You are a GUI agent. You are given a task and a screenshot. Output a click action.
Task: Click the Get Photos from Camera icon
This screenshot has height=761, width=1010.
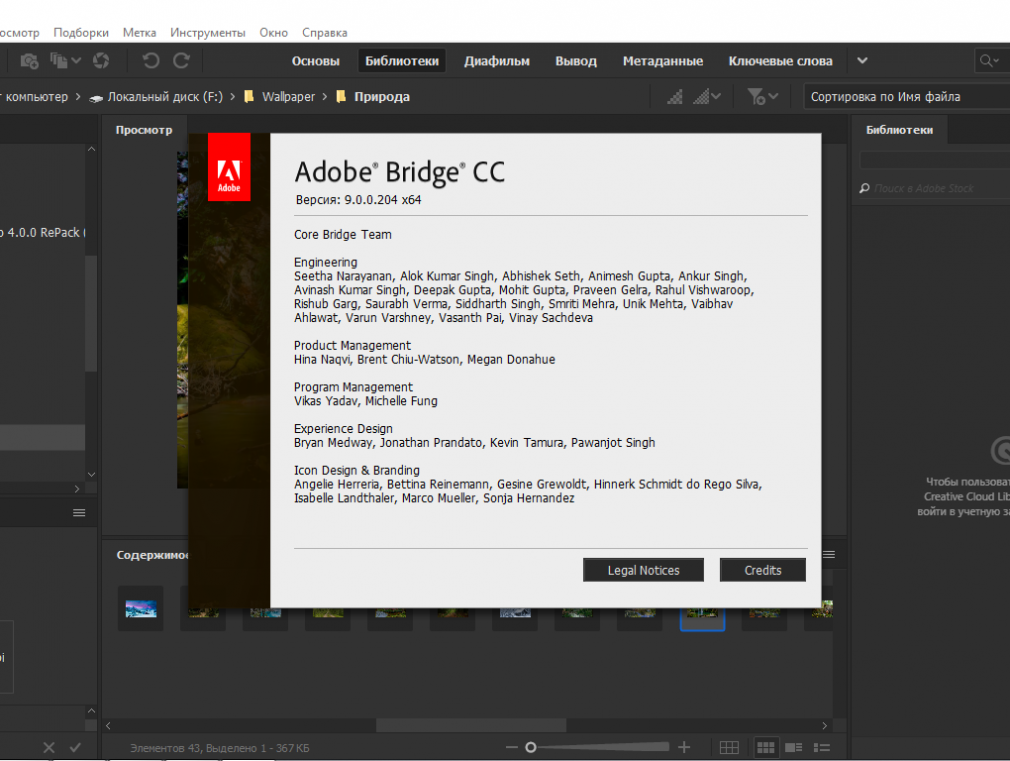click(29, 61)
